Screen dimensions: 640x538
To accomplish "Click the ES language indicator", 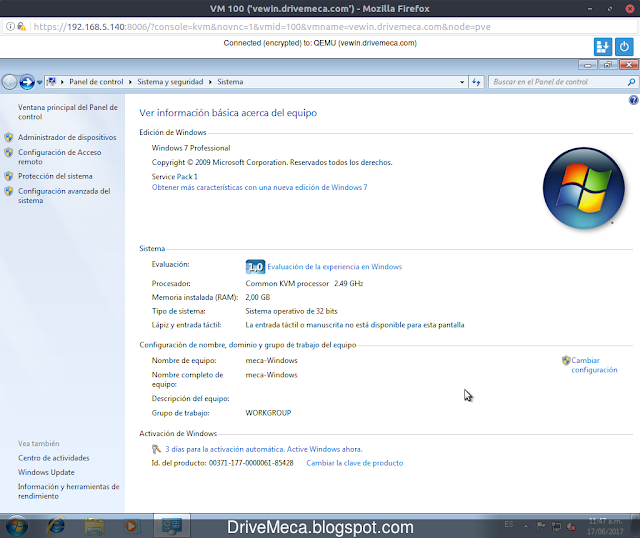I will point(509,524).
